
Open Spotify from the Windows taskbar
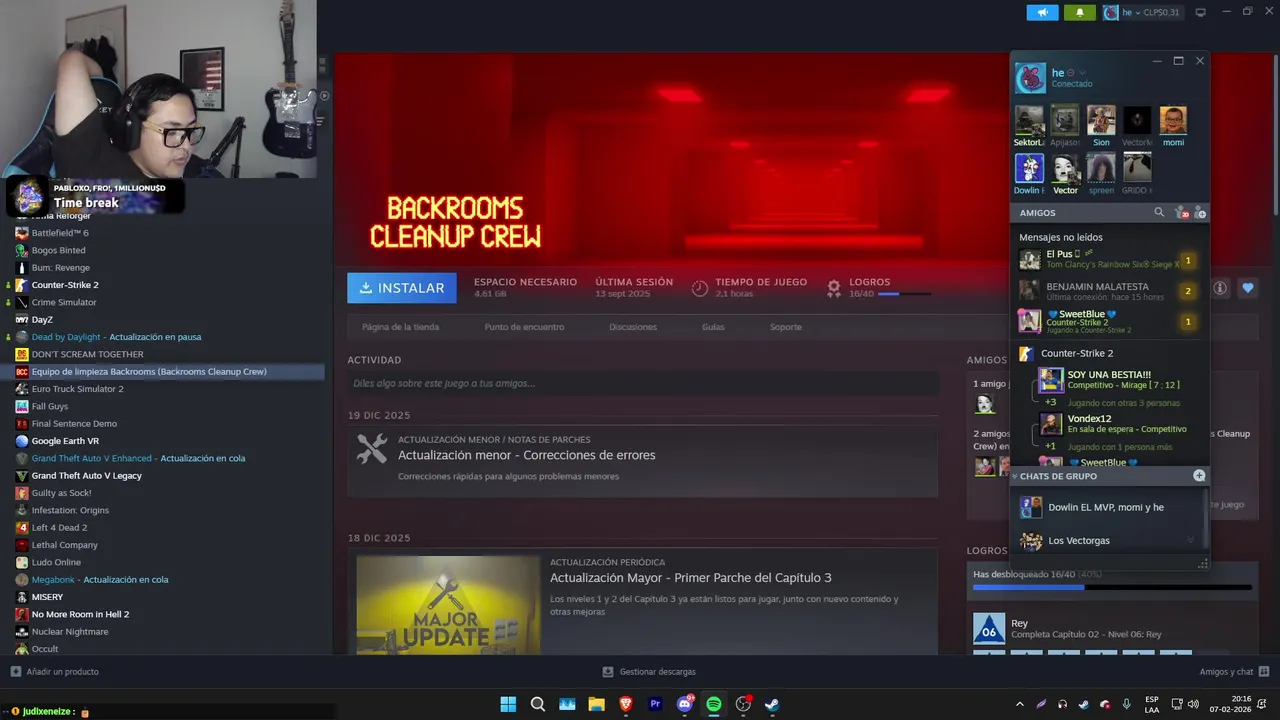[714, 704]
